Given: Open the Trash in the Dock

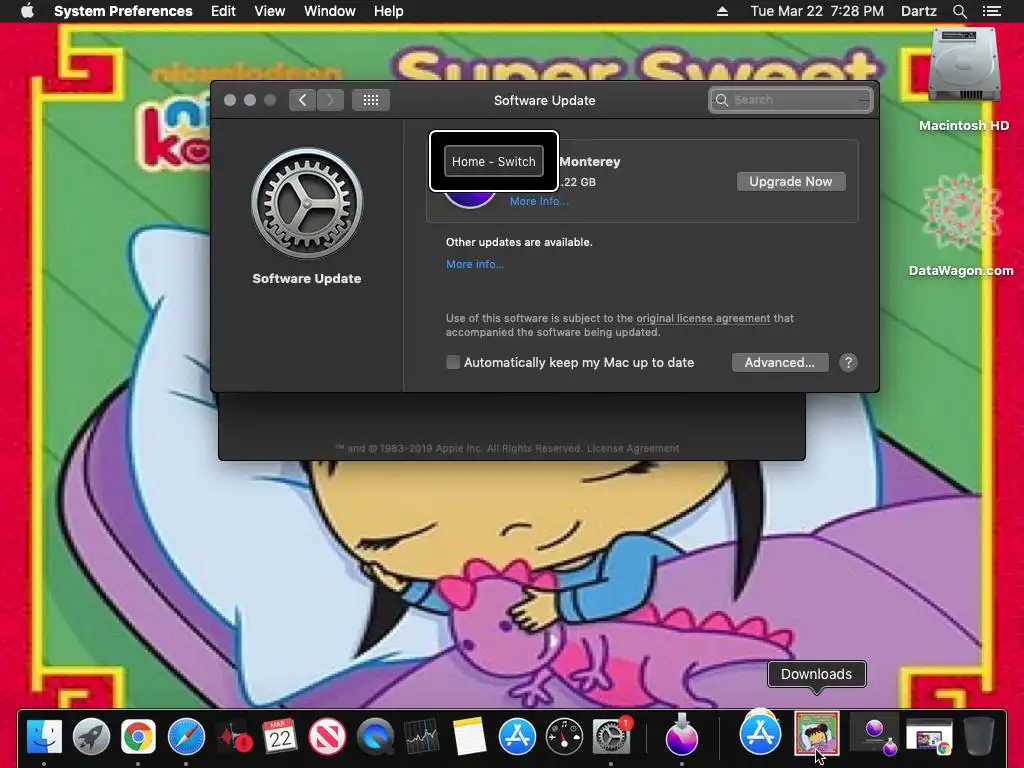Looking at the screenshot, I should pyautogui.click(x=978, y=737).
